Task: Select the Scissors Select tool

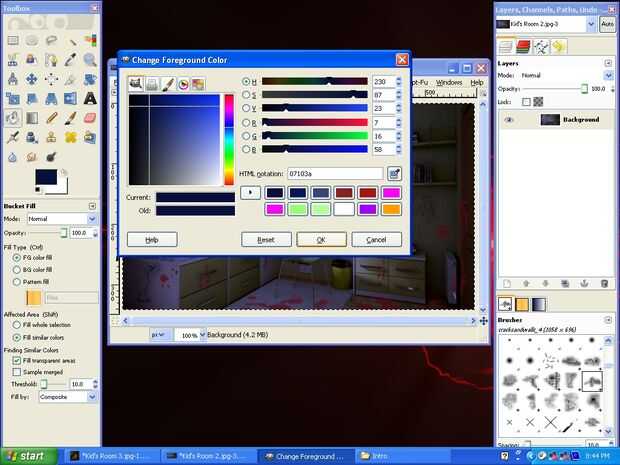Action: [13, 59]
